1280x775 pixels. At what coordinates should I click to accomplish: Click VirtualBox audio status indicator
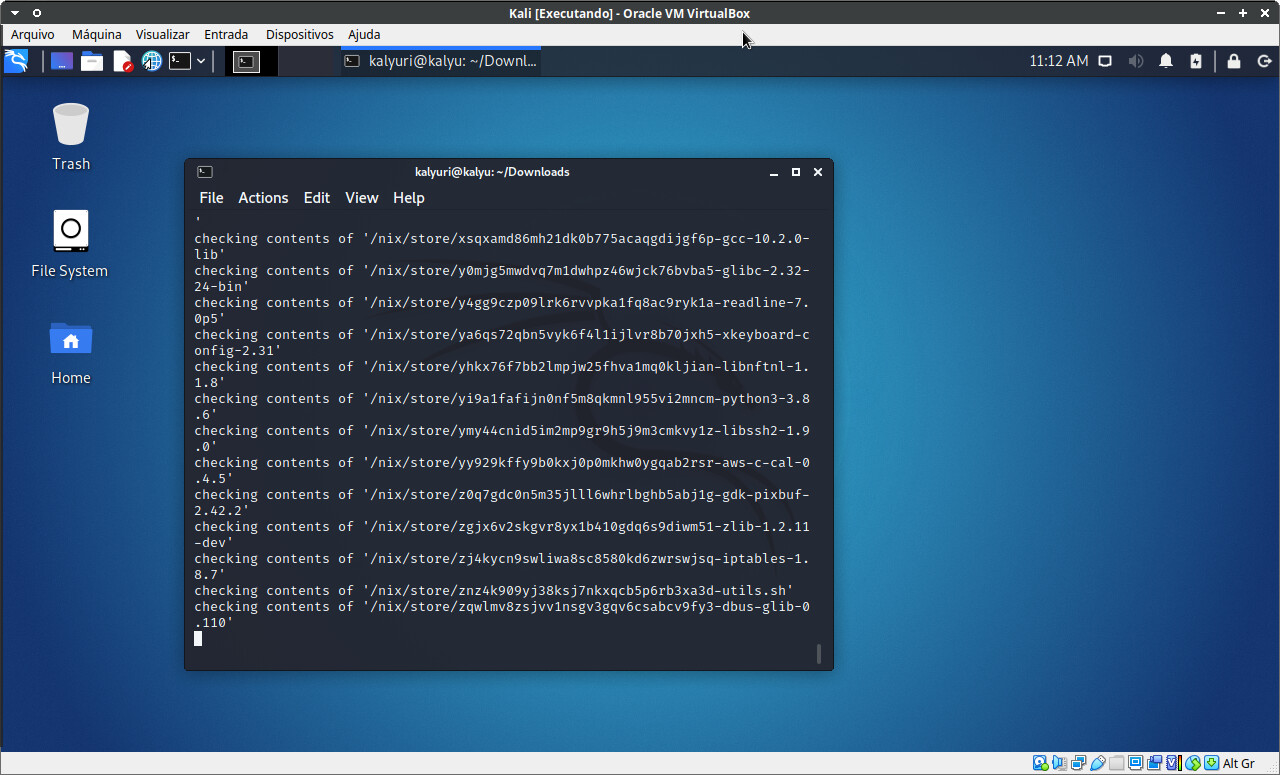(x=1059, y=763)
